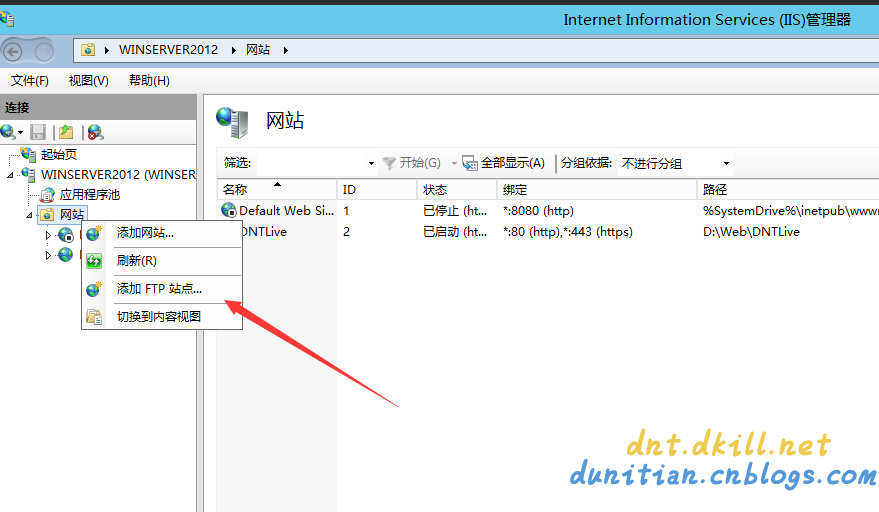Viewport: 879px width, 512px height.
Task: Click the home icon in address bar
Action: [88, 50]
